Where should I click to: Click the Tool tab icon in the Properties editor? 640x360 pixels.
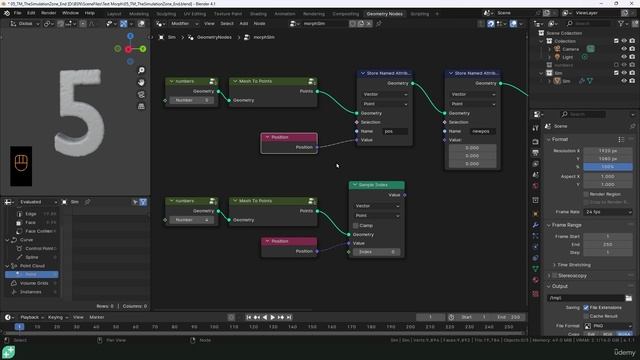pos(536,128)
